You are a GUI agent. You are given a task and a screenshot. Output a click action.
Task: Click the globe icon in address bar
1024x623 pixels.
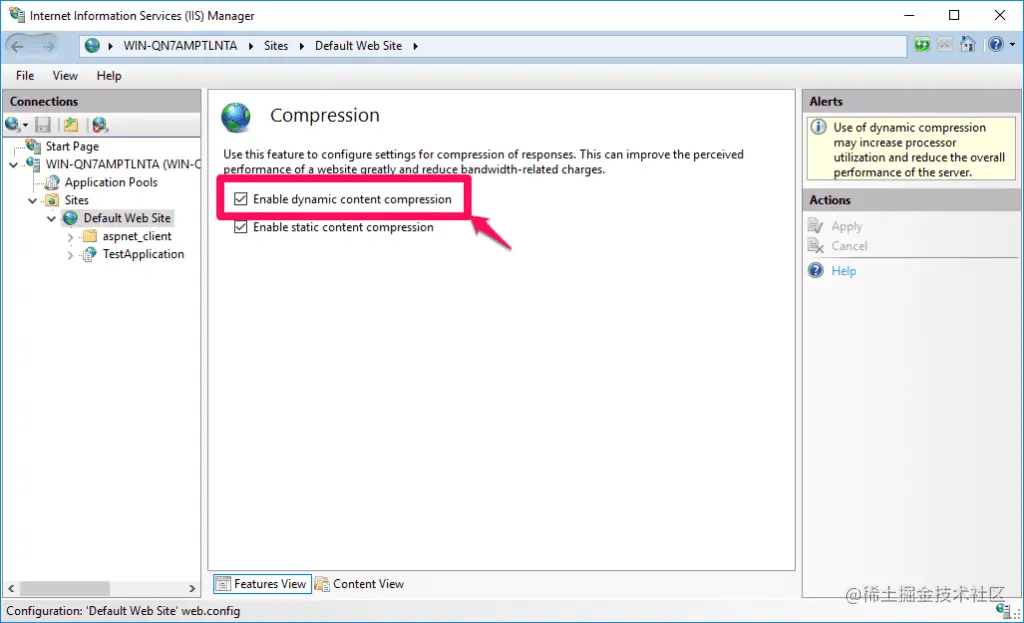pos(92,45)
